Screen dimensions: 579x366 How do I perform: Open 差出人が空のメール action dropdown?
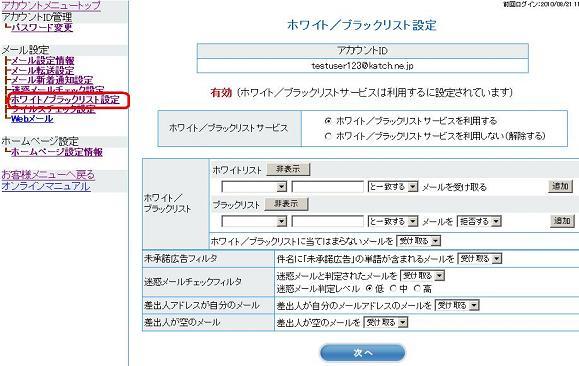click(386, 322)
